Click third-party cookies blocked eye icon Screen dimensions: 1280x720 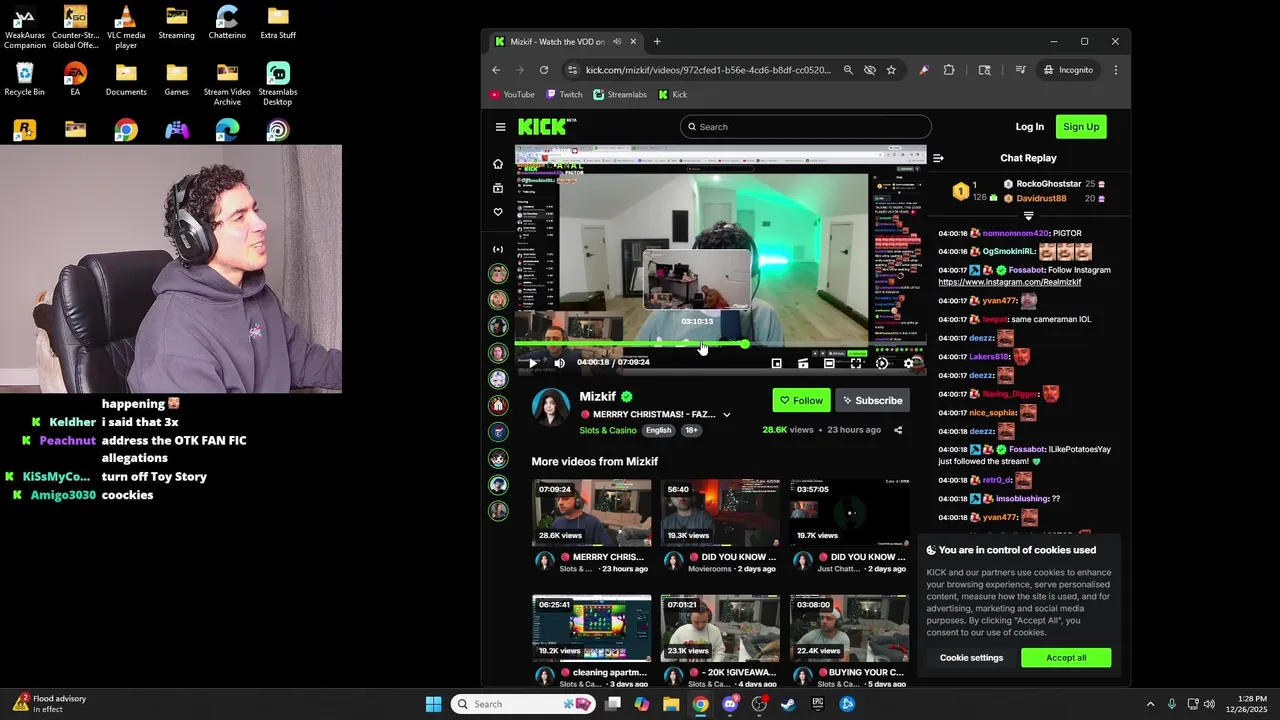(x=870, y=70)
